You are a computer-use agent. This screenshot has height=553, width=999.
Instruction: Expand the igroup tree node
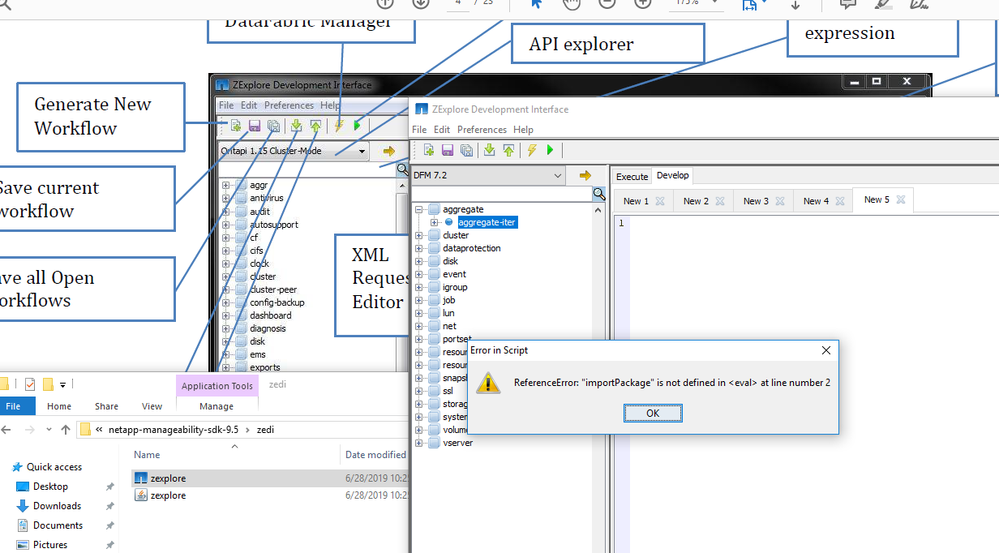coord(419,287)
